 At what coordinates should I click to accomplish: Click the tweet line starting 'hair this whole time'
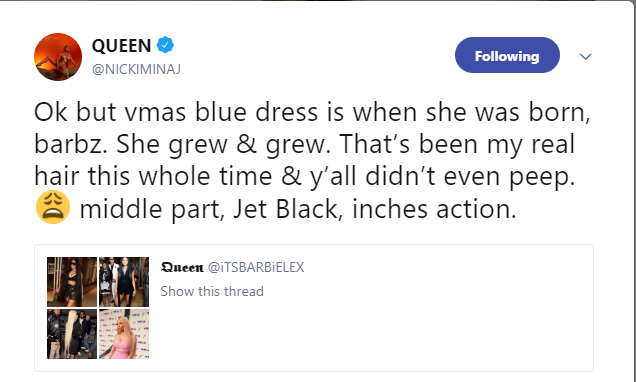tap(305, 177)
